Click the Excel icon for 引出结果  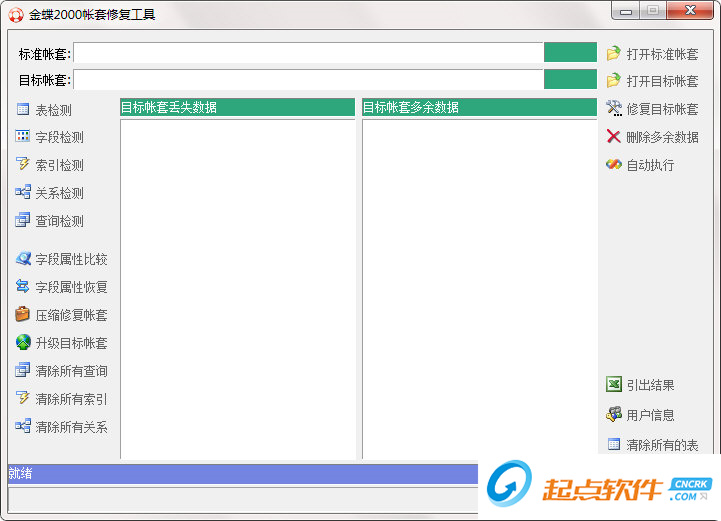[x=614, y=384]
